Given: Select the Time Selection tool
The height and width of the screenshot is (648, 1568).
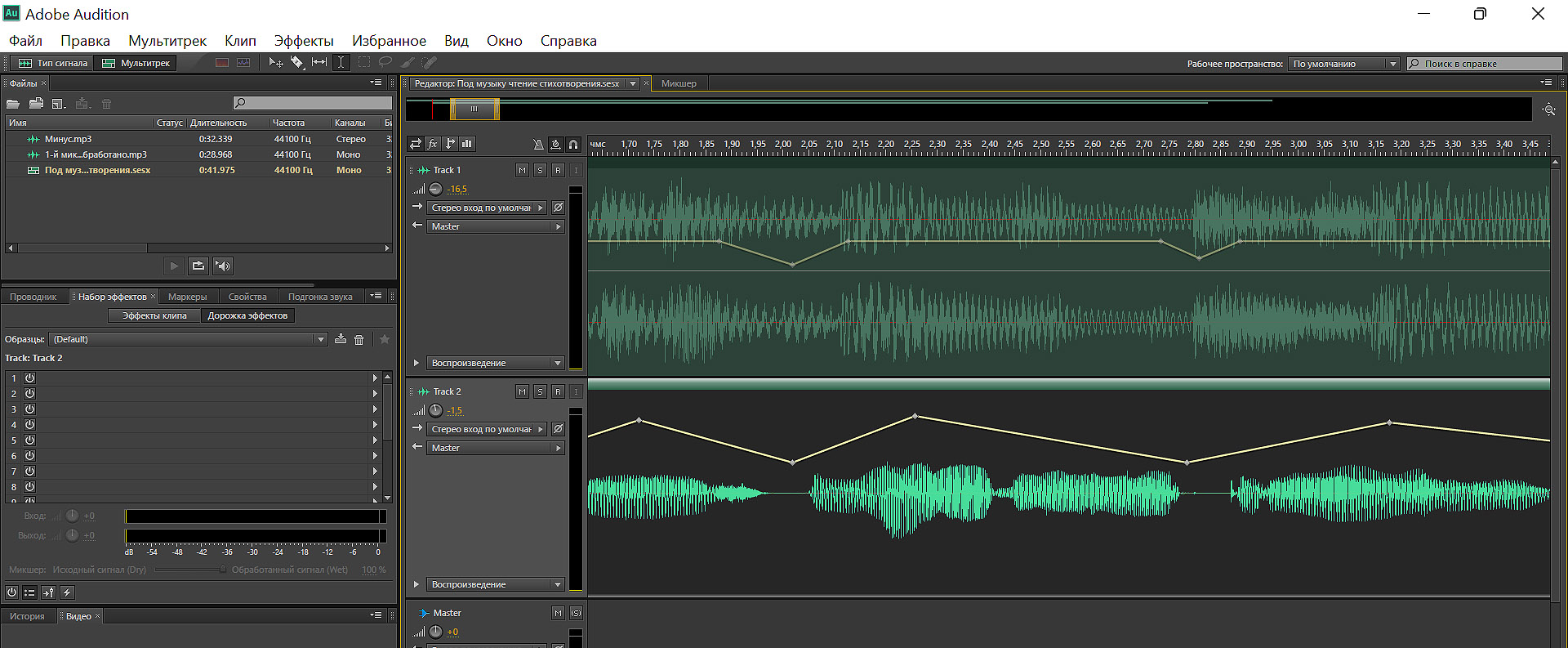Looking at the screenshot, I should (341, 63).
